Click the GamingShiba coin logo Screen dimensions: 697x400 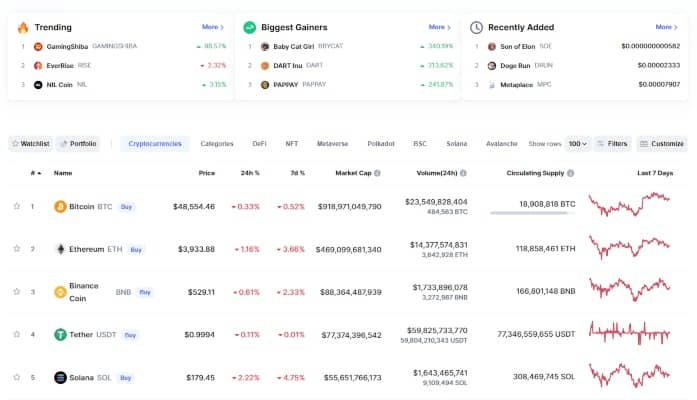(38, 46)
